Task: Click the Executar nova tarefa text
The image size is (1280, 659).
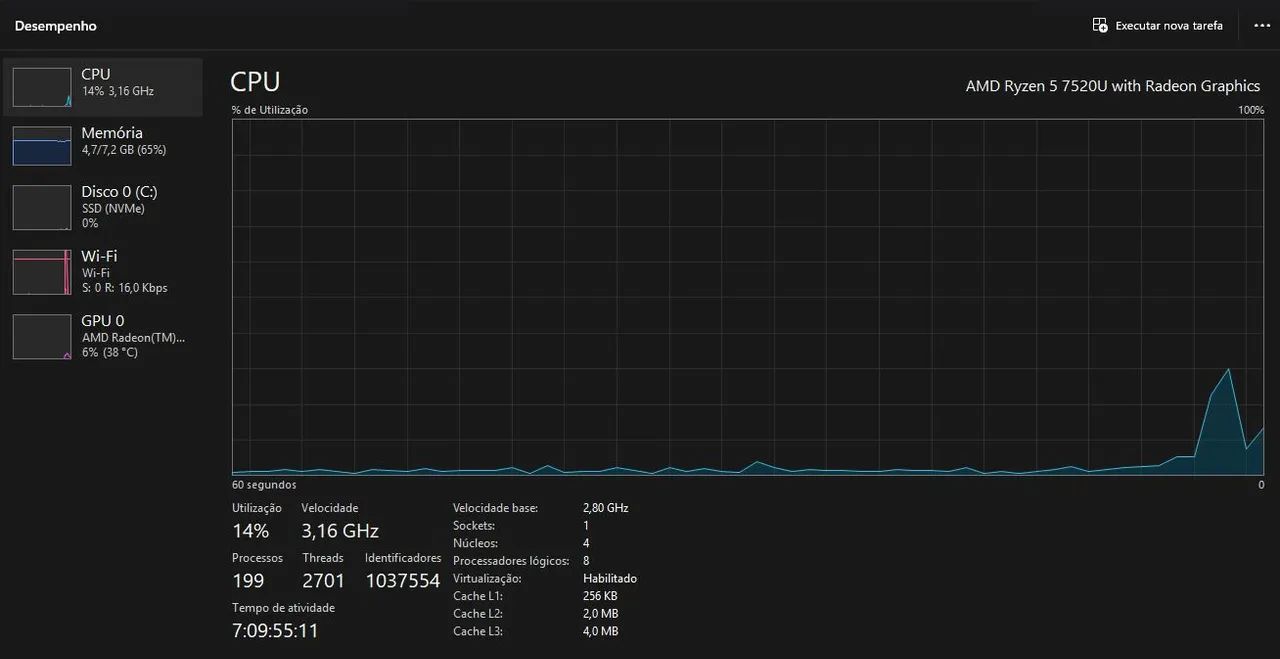Action: (x=1169, y=26)
